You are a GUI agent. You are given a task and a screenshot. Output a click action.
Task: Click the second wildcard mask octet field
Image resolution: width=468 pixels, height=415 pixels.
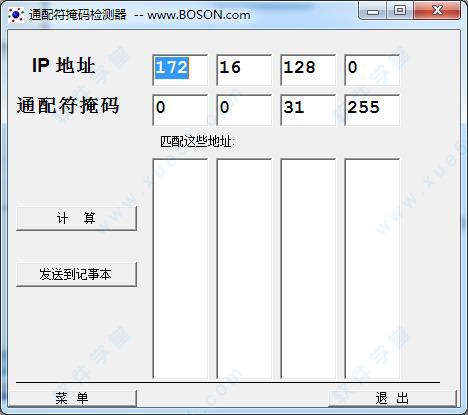click(244, 110)
